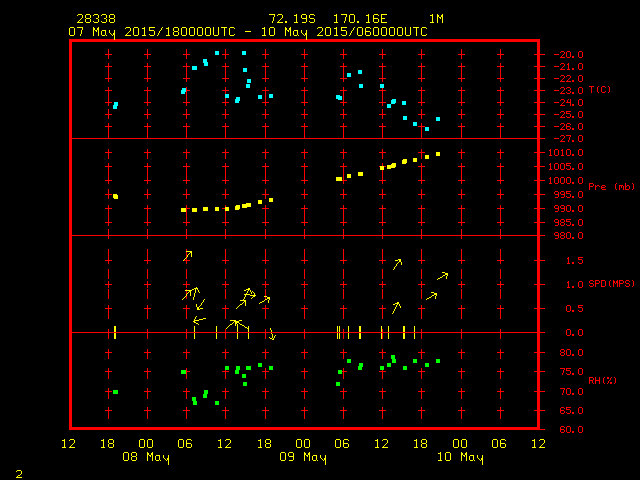This screenshot has height=480, width=640.
Task: Click the -20.0 temperature tick label
Action: tap(565, 55)
